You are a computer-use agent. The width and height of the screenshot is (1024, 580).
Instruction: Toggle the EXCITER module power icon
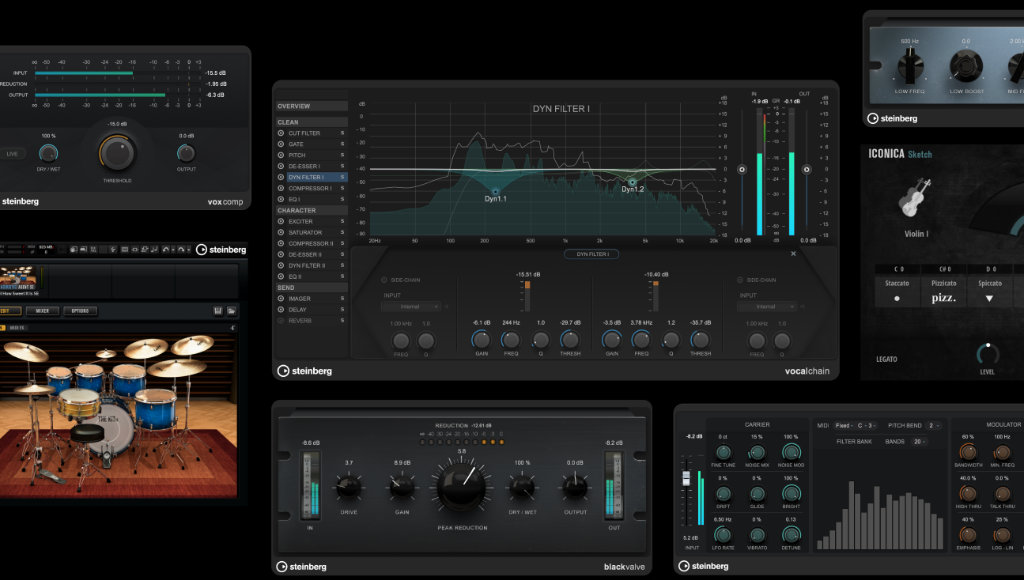(281, 221)
